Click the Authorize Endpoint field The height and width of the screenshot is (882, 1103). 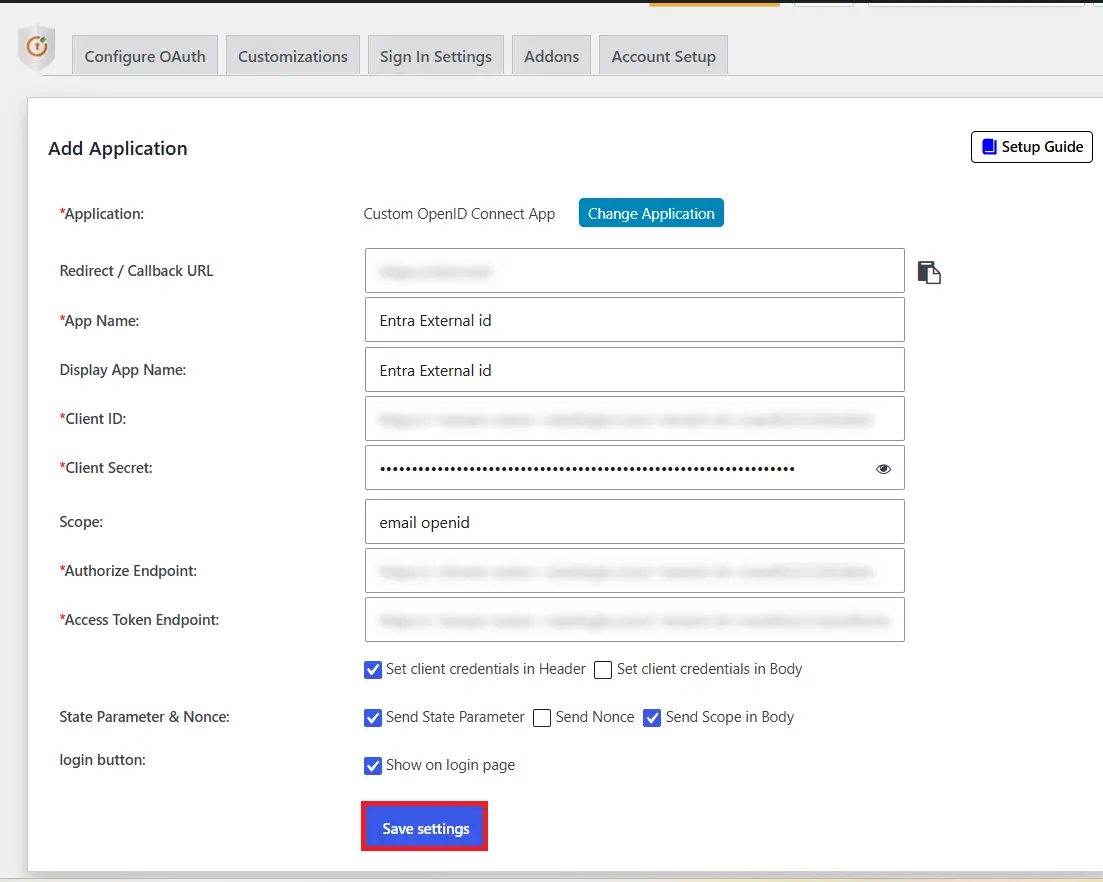[x=635, y=570]
